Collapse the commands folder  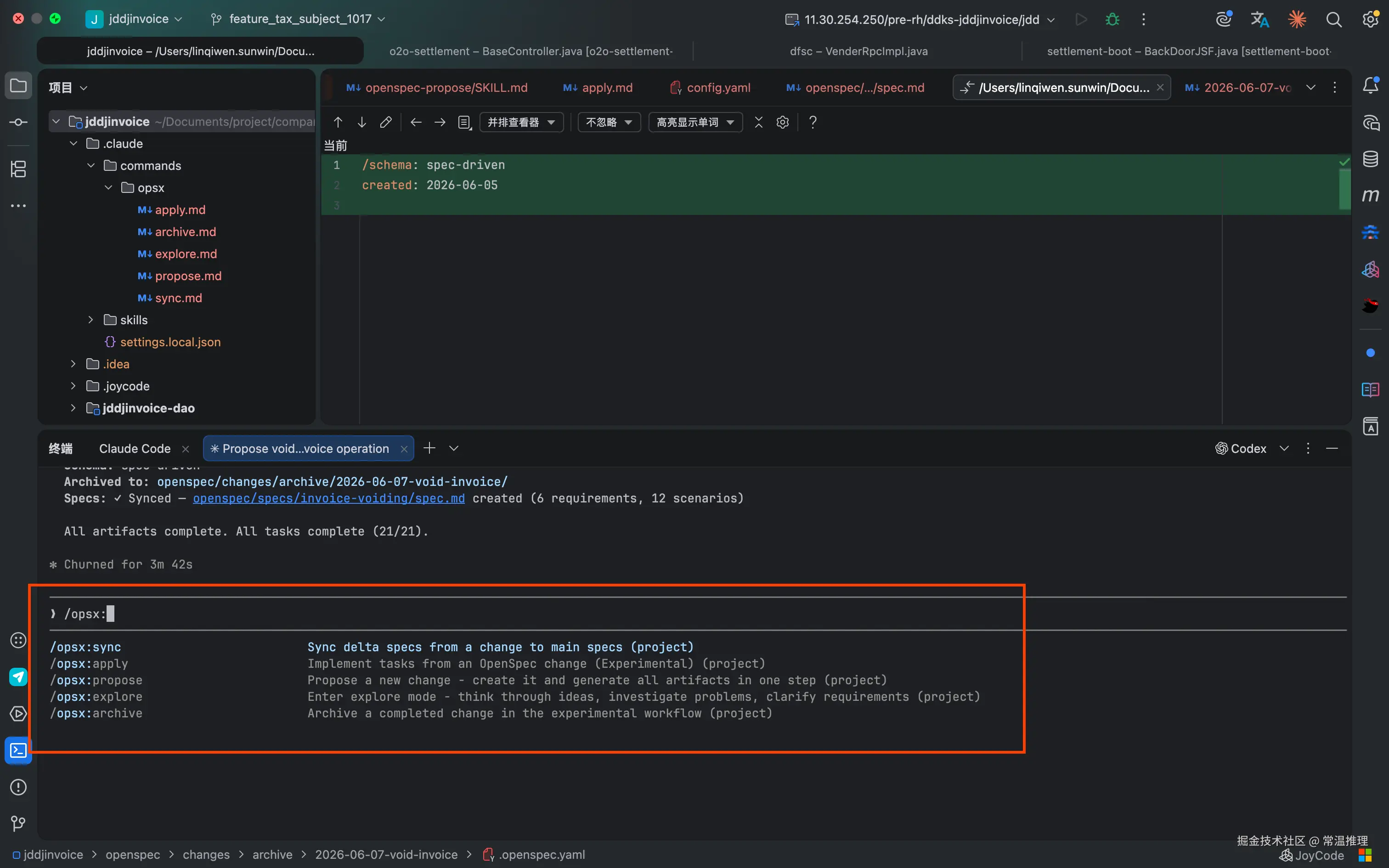[90, 165]
